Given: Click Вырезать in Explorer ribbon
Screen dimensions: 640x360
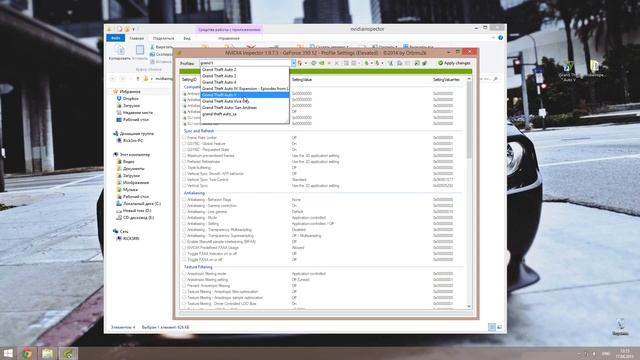Looking at the screenshot, I should [162, 47].
